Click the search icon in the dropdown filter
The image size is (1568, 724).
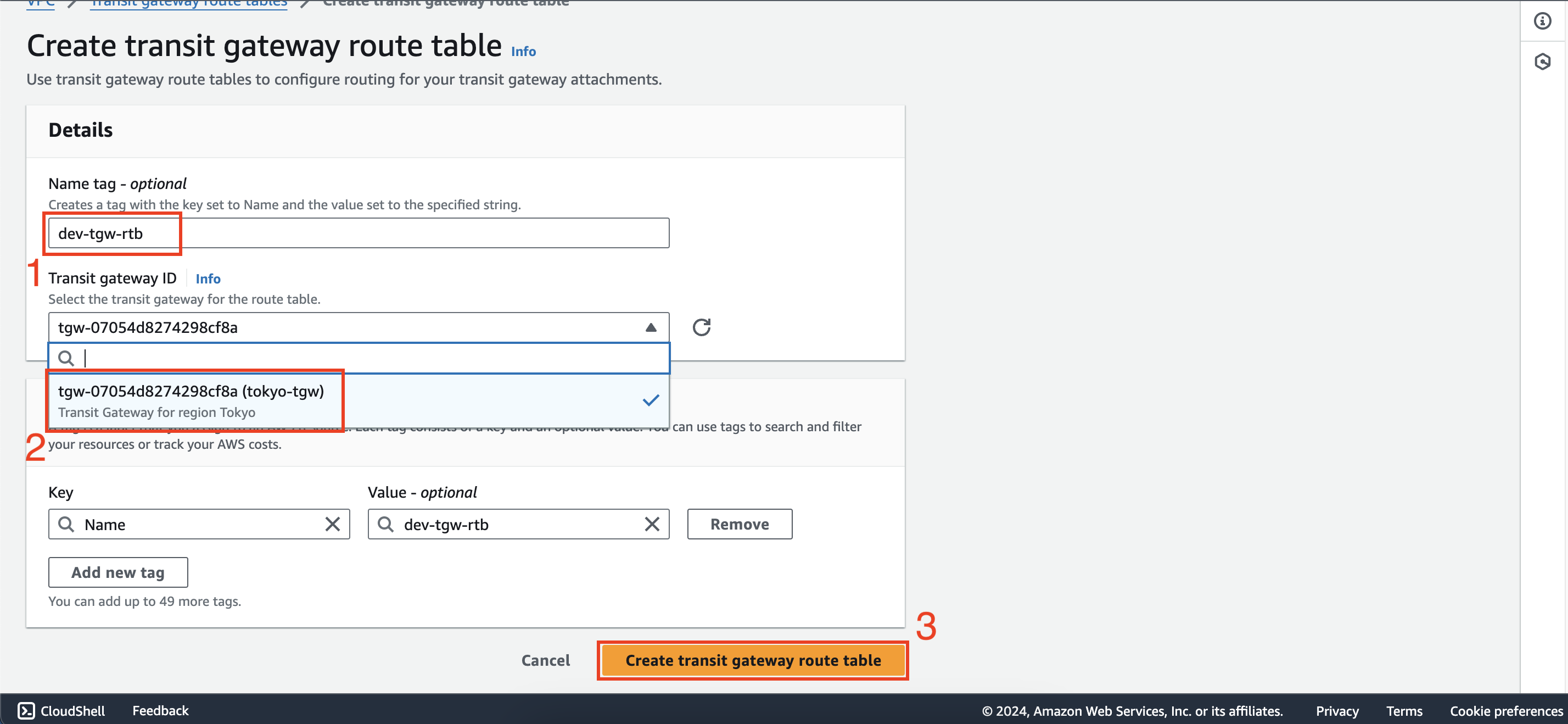(x=66, y=357)
